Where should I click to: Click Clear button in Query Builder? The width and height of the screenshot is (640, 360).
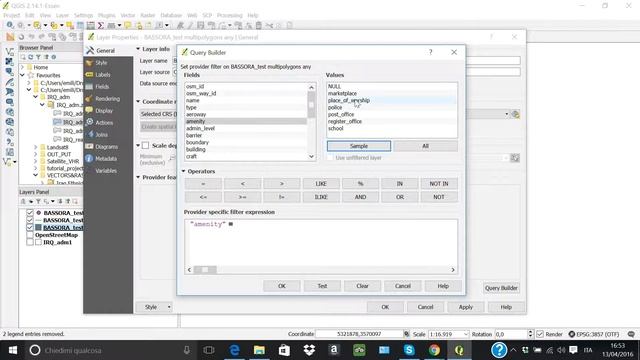(362, 286)
